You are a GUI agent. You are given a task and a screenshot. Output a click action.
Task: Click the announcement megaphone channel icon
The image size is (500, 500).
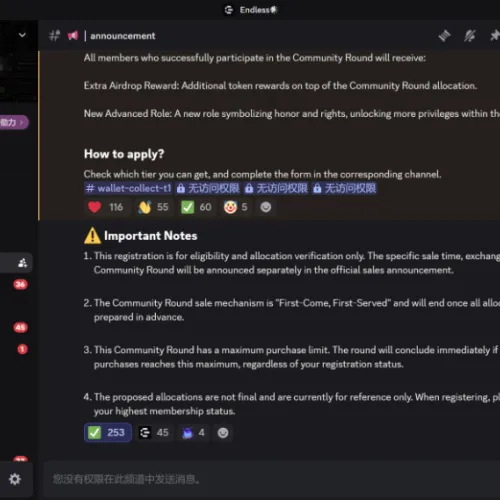pos(73,35)
